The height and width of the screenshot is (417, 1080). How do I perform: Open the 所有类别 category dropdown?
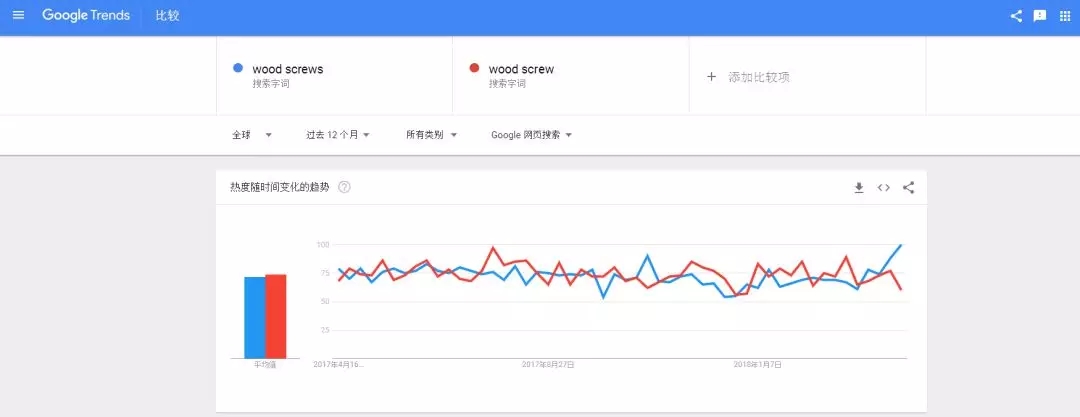[431, 135]
